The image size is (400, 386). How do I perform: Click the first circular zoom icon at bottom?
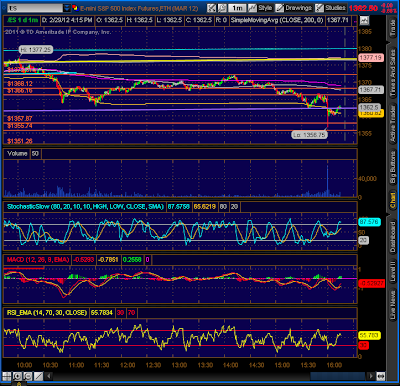(17, 377)
